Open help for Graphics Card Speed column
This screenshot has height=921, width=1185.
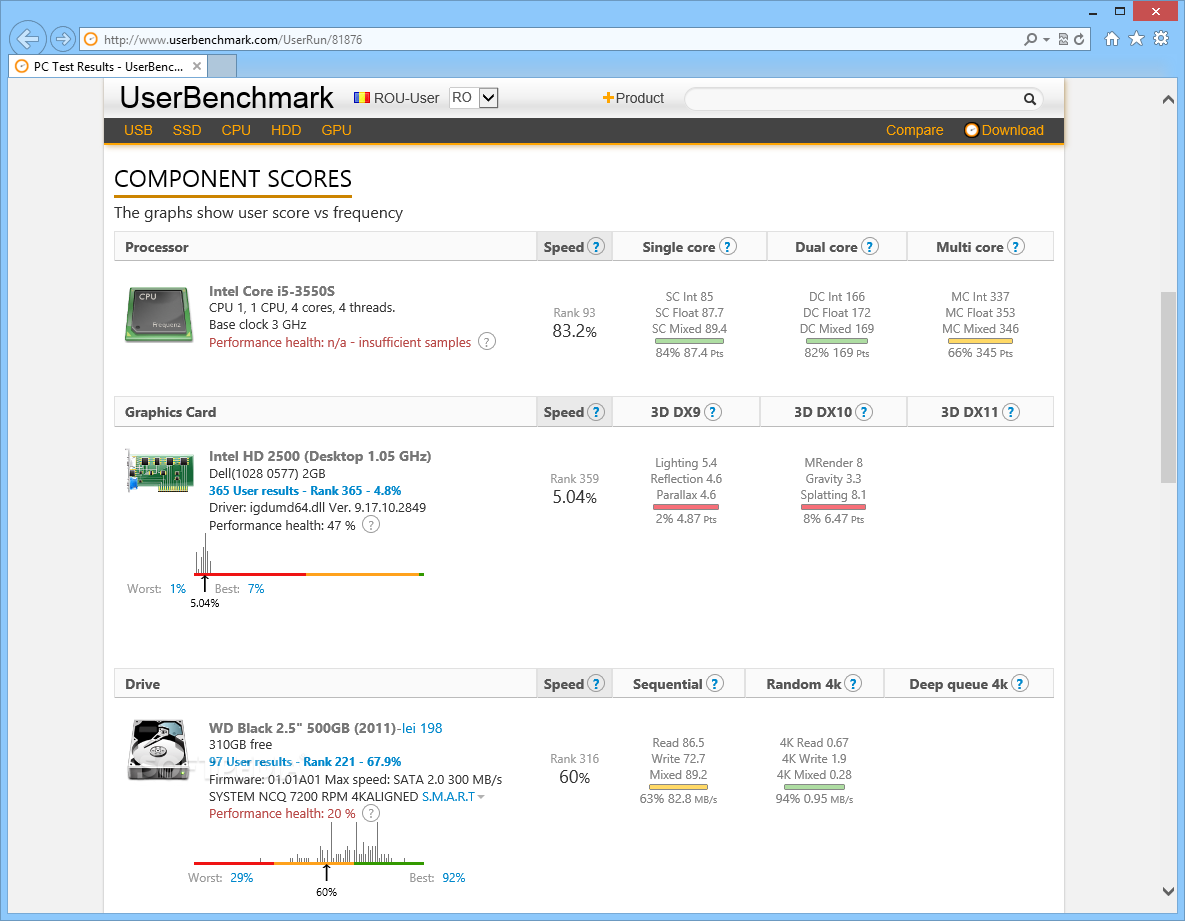(596, 412)
